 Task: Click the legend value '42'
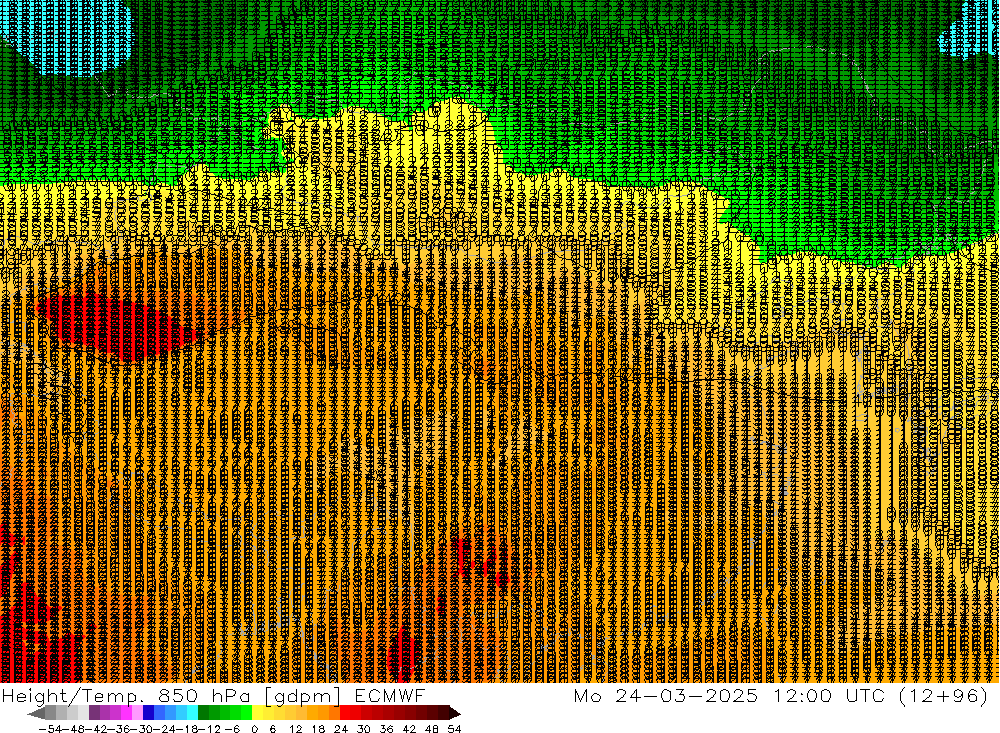[x=409, y=729]
